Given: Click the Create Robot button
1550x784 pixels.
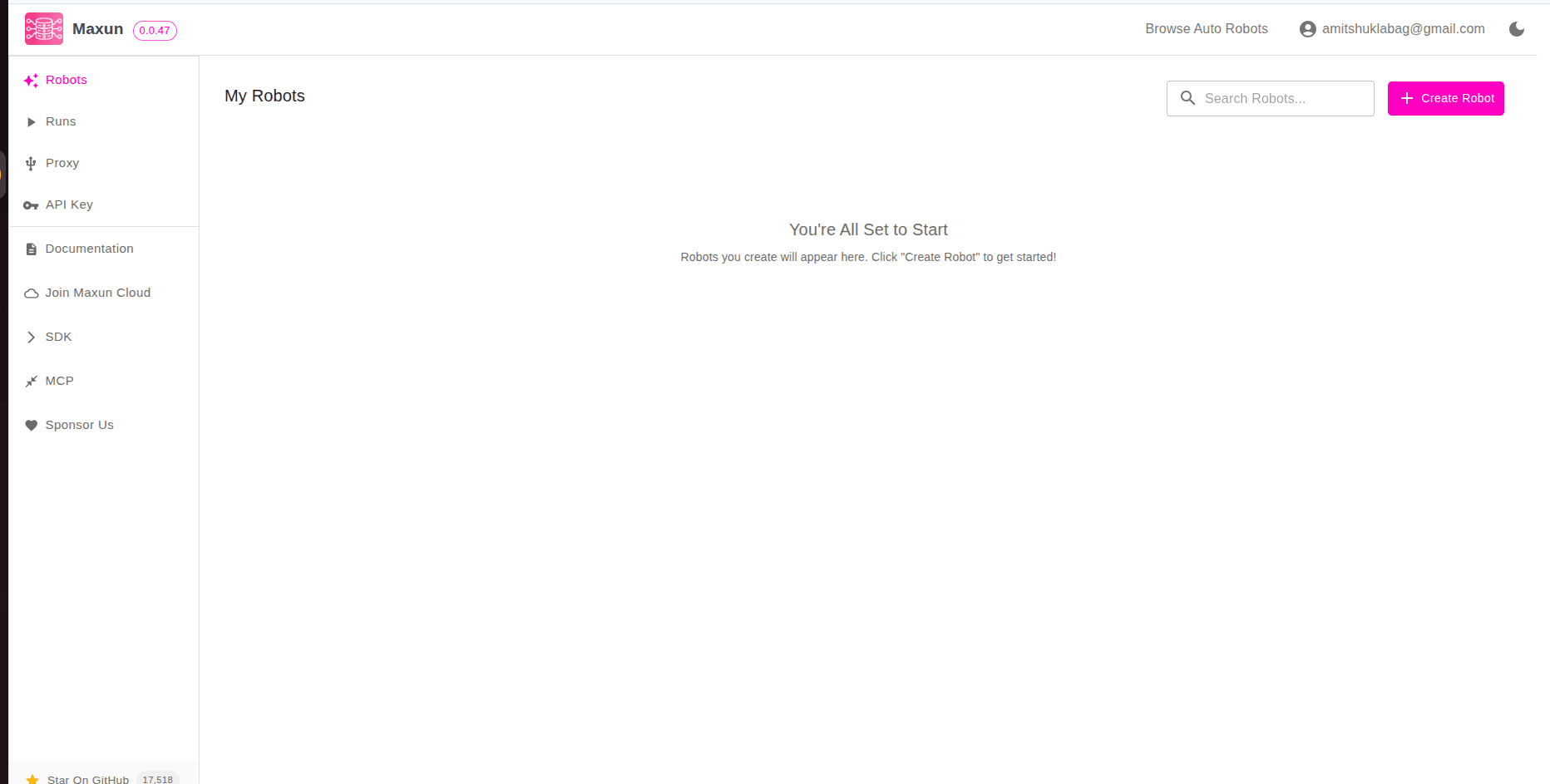Looking at the screenshot, I should pyautogui.click(x=1445, y=98).
